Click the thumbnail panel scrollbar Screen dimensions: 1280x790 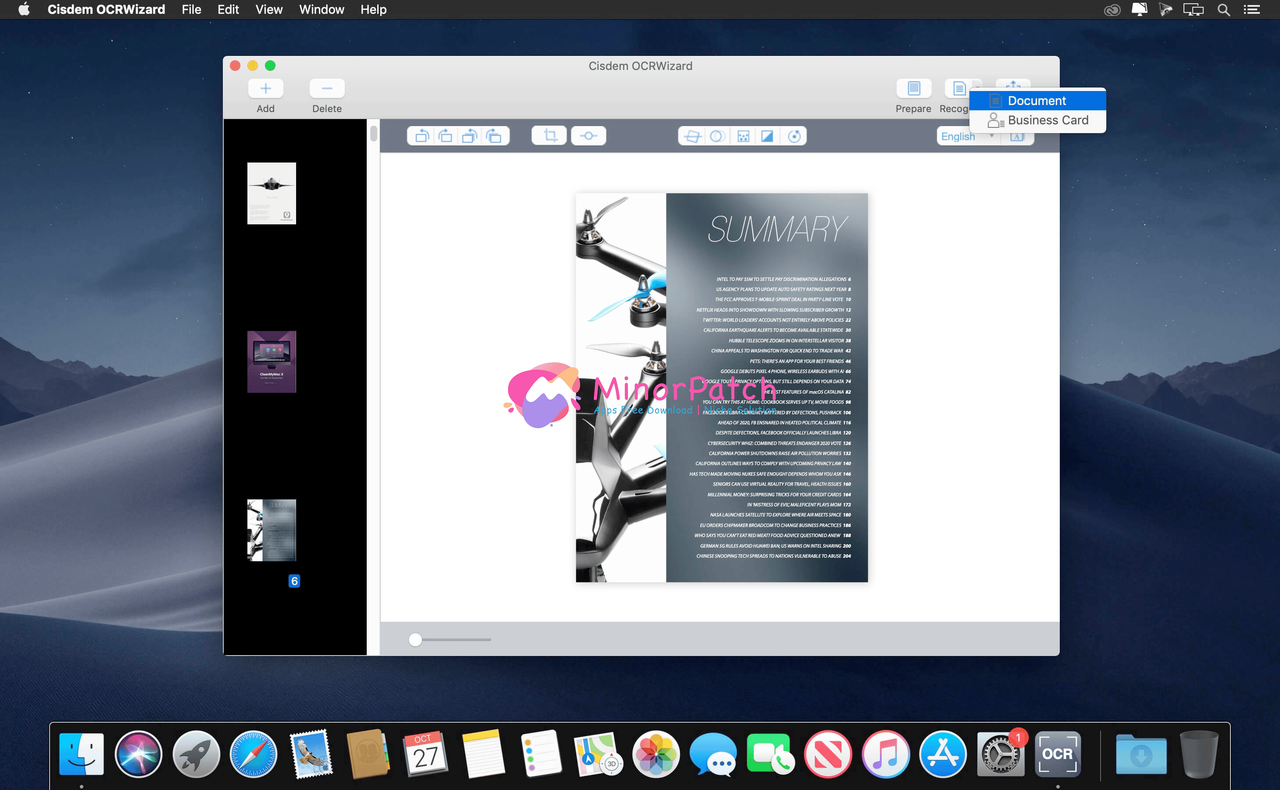click(374, 134)
